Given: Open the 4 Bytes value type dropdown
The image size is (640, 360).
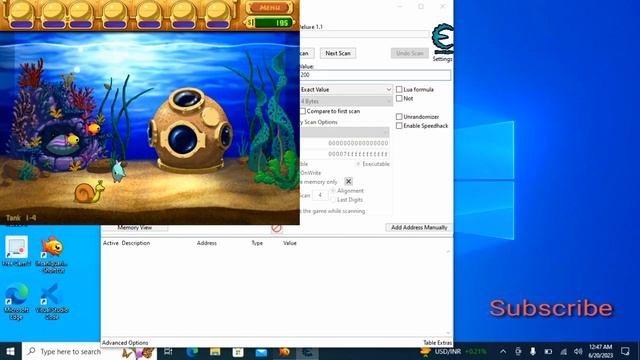Looking at the screenshot, I should [x=346, y=101].
